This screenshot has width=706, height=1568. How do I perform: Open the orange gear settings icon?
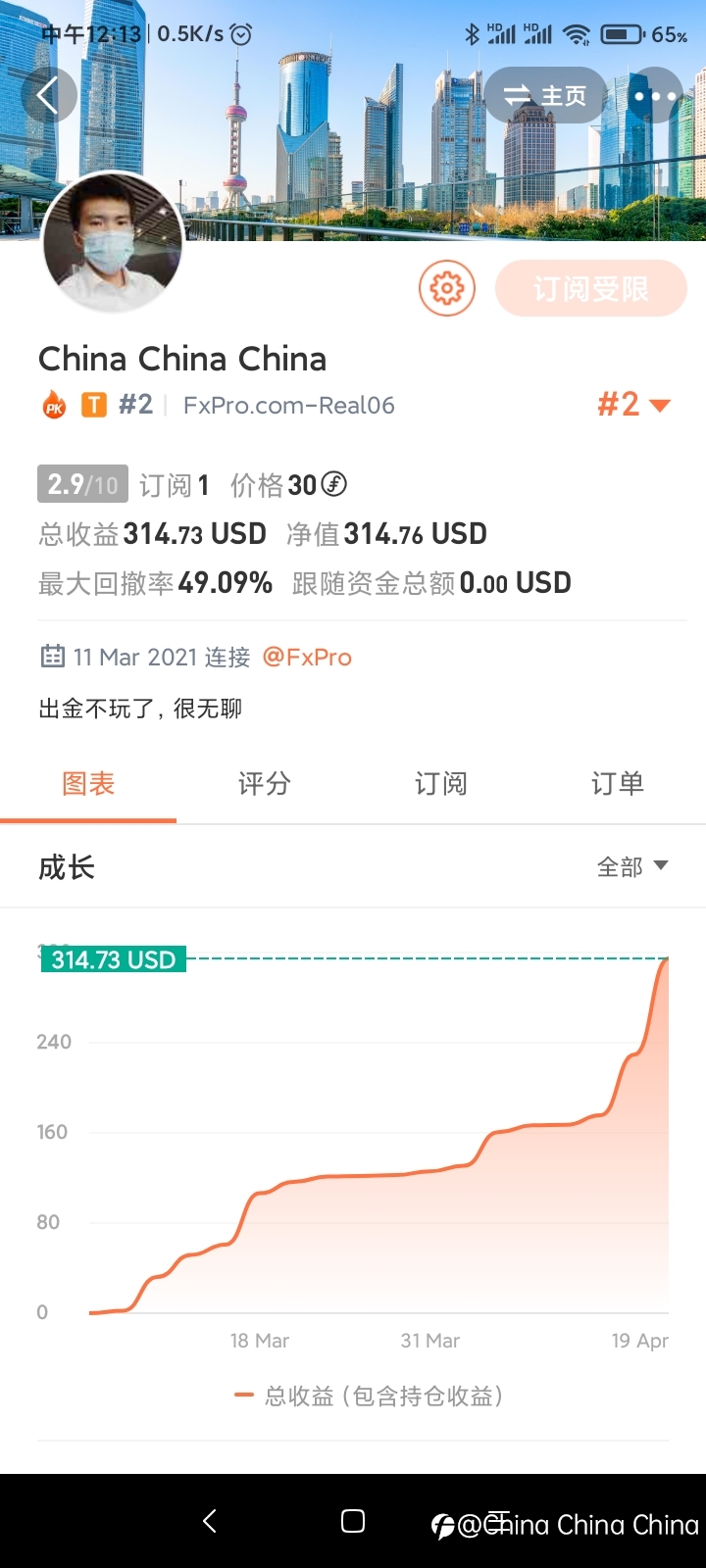pyautogui.click(x=447, y=288)
